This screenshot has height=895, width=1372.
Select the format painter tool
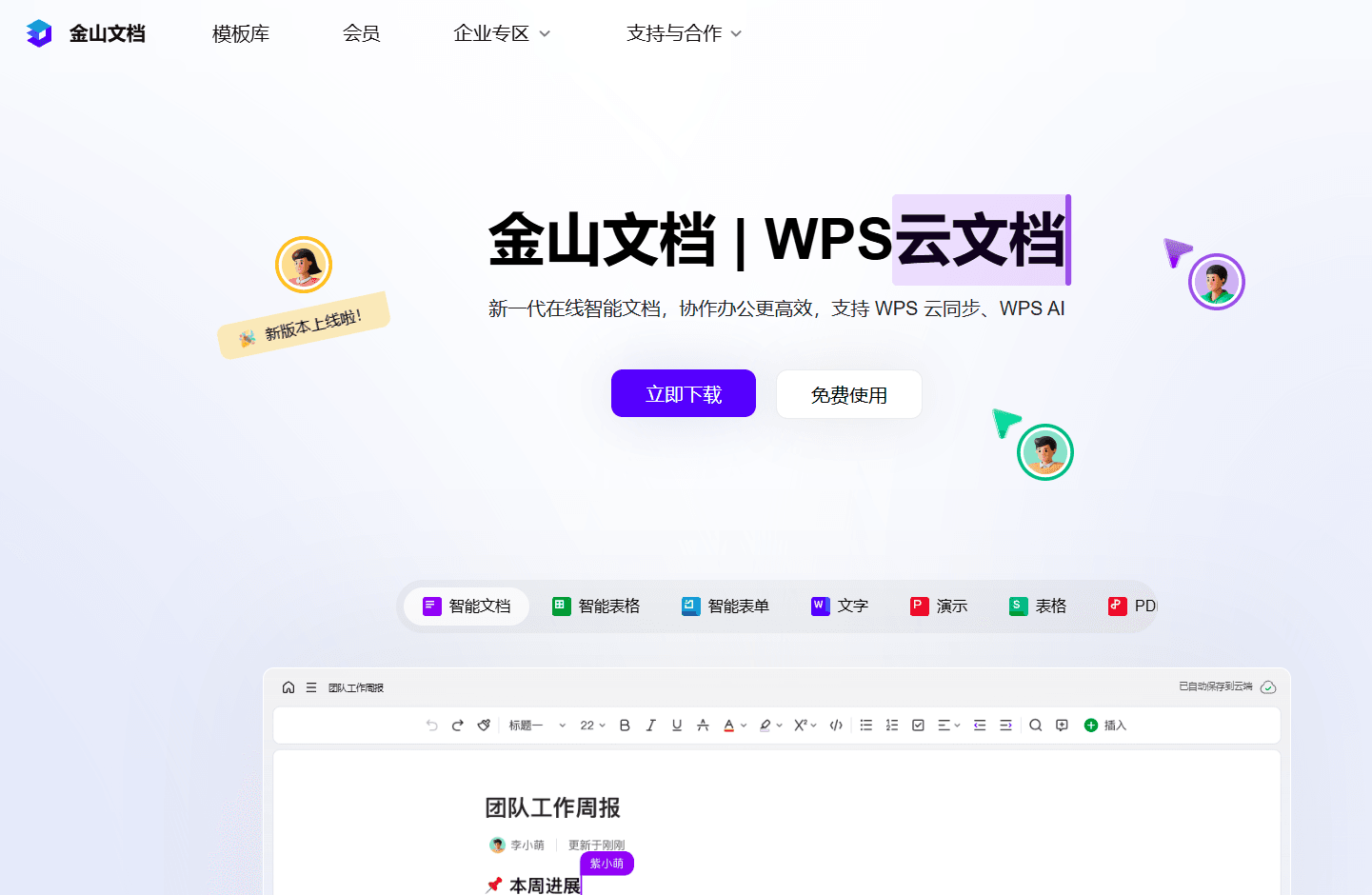coord(484,726)
